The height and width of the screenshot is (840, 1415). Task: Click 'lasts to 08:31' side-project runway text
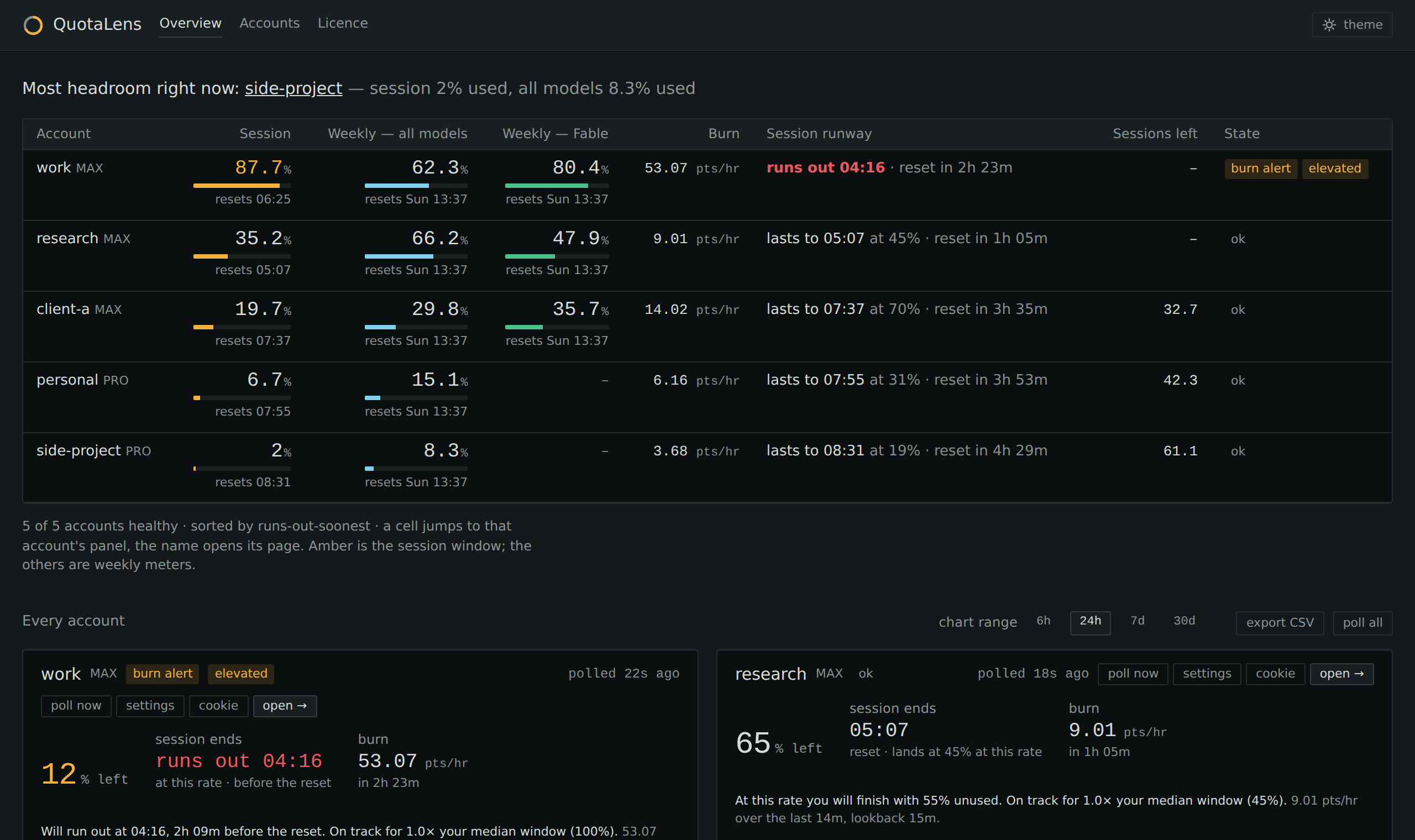pyautogui.click(x=815, y=450)
